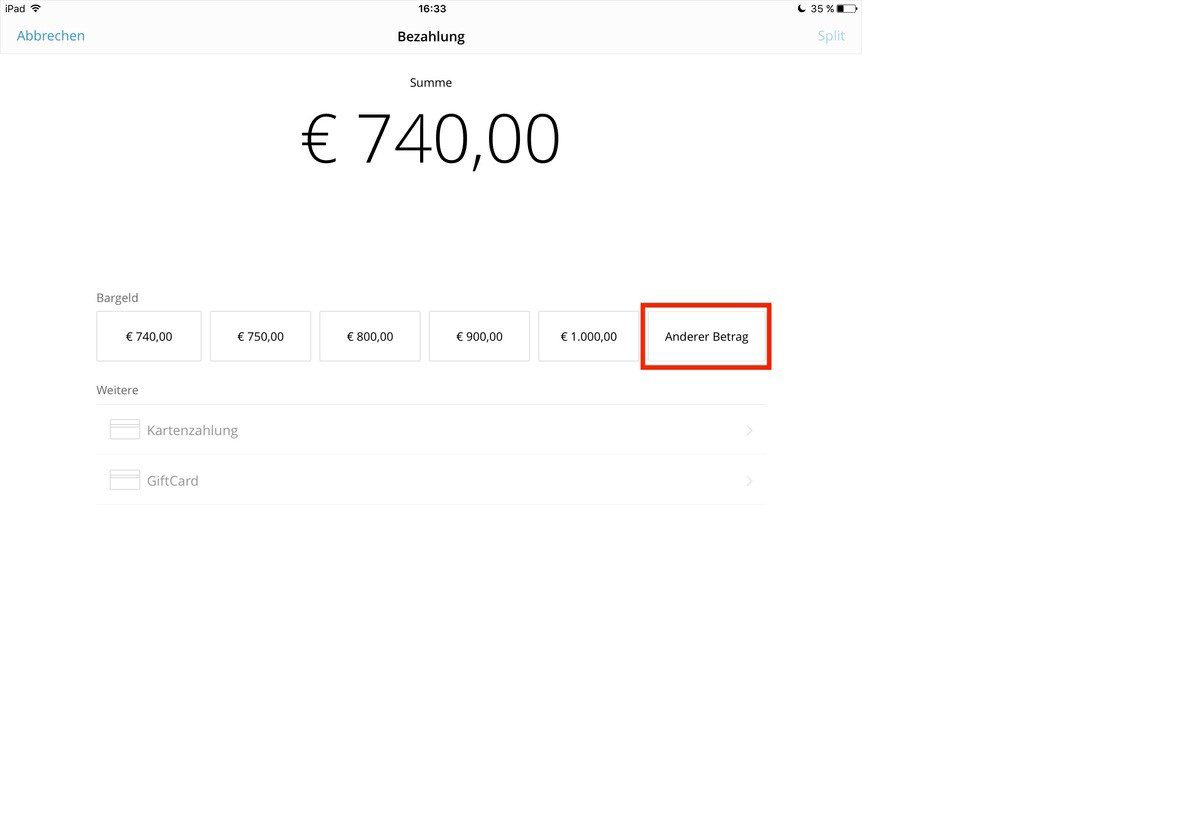Tap the clock showing 16:33
The image size is (1180, 831).
[x=432, y=9]
